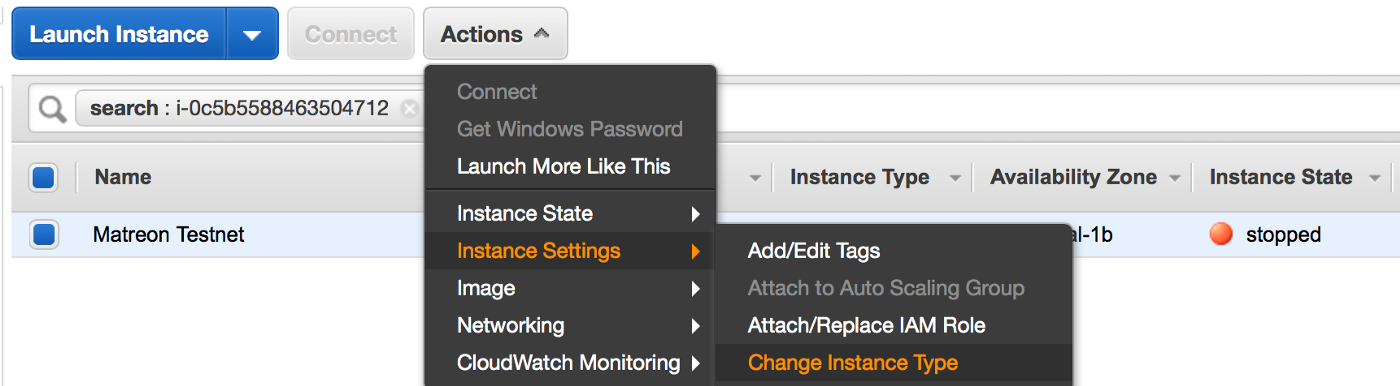Remove the instance ID search filter

tap(408, 109)
